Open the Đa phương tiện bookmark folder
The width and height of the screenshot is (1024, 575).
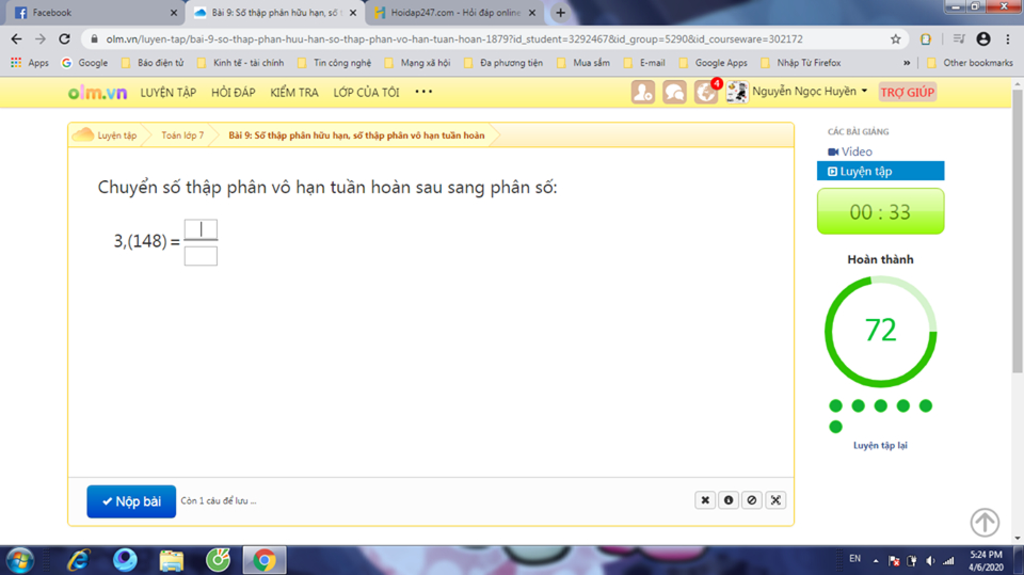504,63
